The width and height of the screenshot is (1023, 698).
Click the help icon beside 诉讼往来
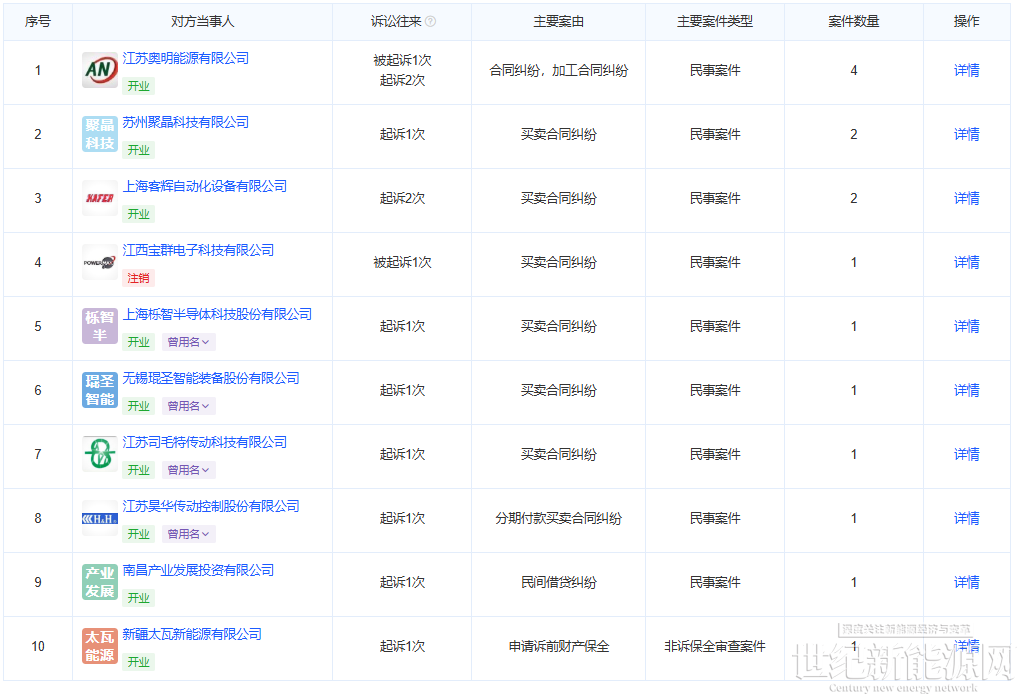pos(431,21)
